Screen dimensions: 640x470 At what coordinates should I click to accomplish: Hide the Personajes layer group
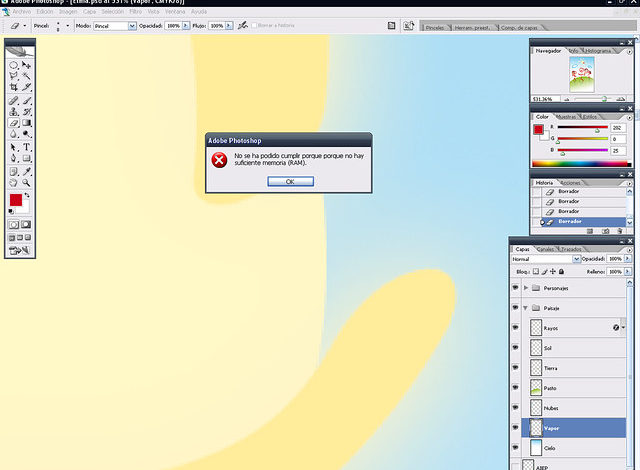coord(515,288)
